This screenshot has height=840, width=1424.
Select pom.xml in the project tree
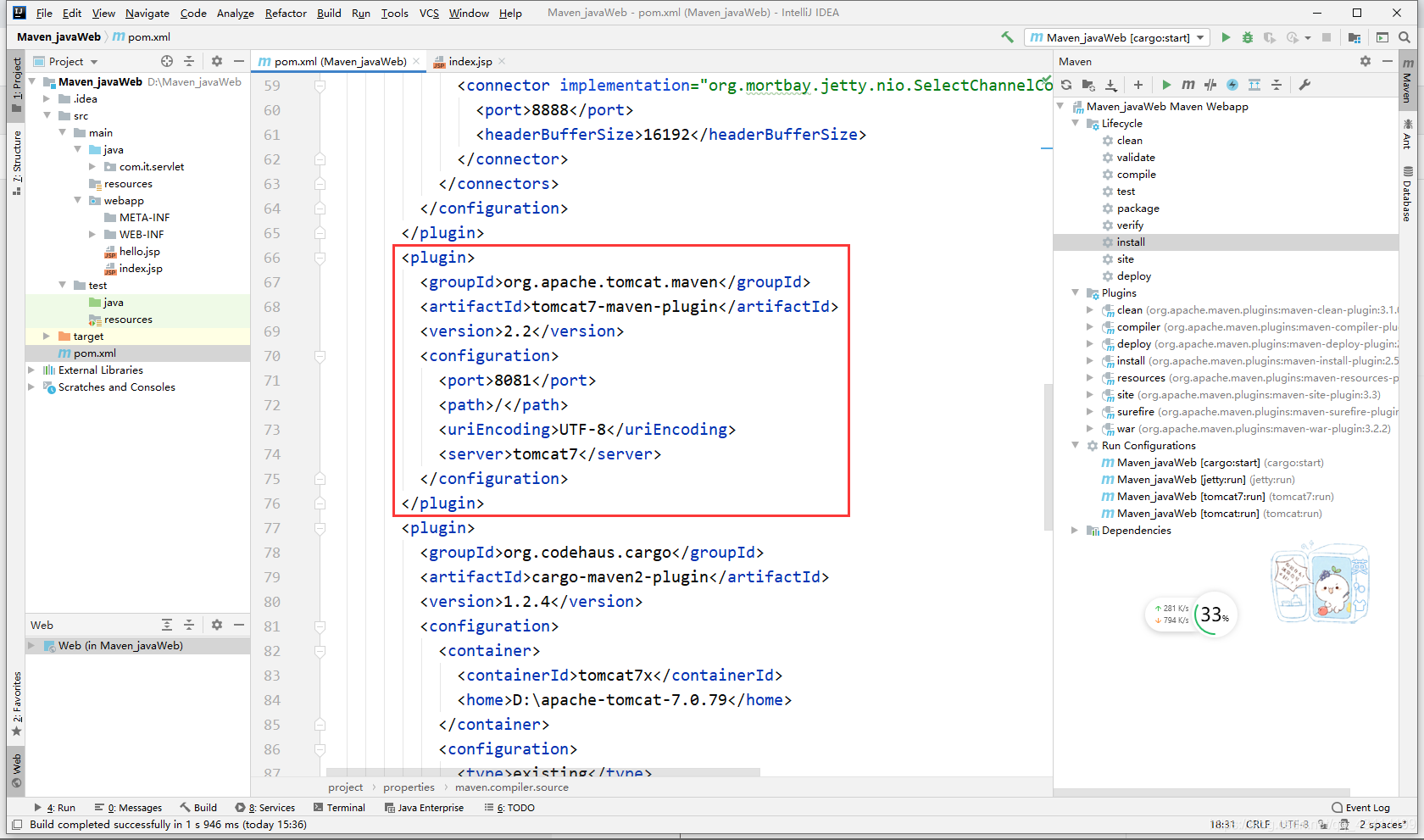pyautogui.click(x=94, y=353)
